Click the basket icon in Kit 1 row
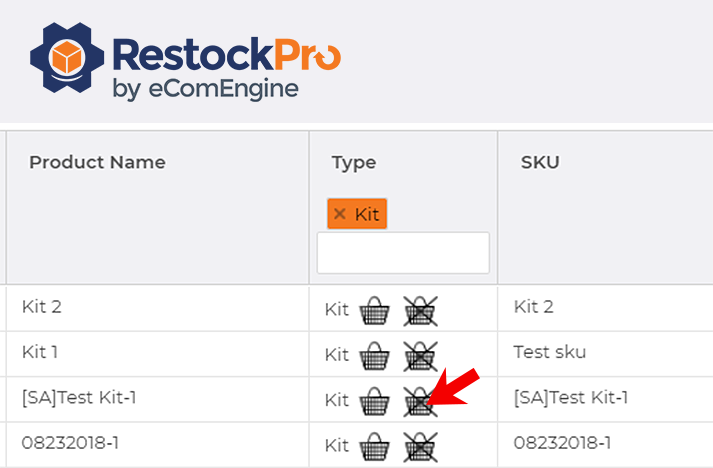The image size is (713, 468). [374, 355]
